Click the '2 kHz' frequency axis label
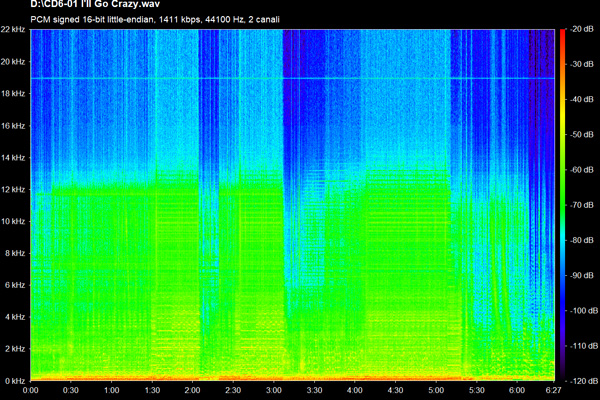The width and height of the screenshot is (600, 400). (15, 349)
